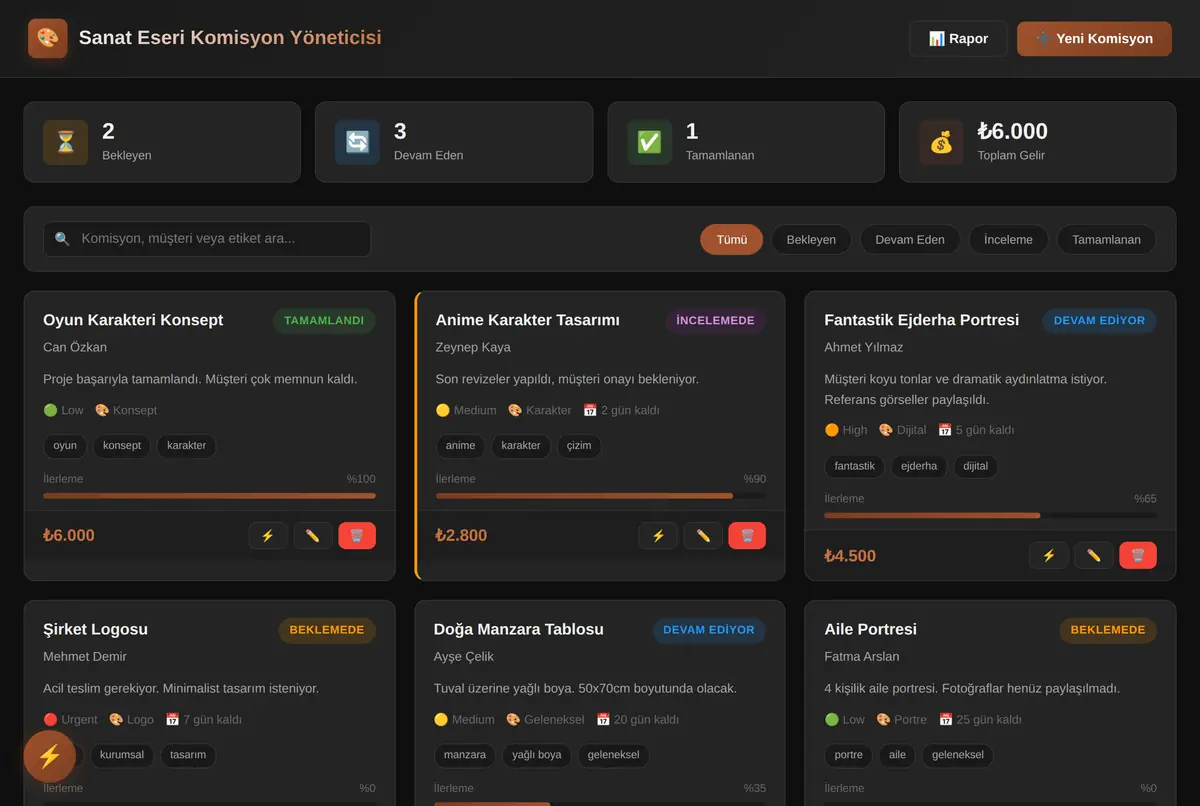Click the Anime Karakter Tasarımı progress bar
Screen dimensions: 1200x806
[x=600, y=495]
